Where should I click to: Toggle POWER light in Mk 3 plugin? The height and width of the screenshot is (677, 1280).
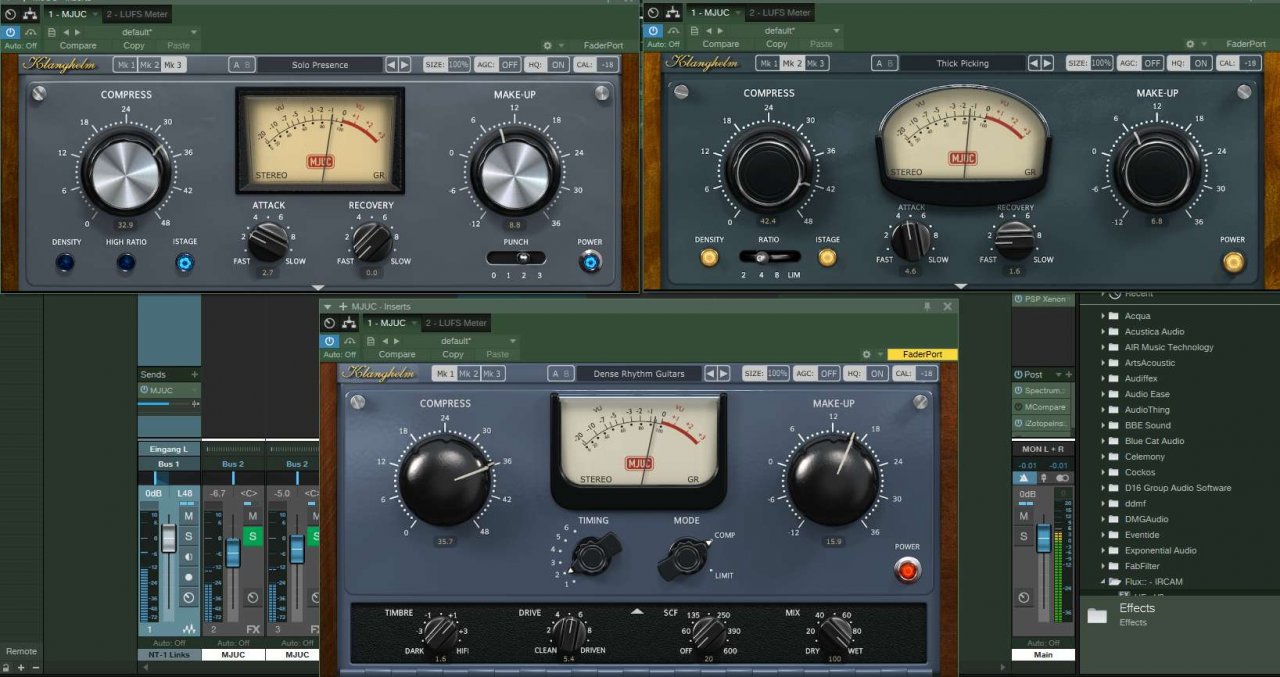[x=590, y=263]
